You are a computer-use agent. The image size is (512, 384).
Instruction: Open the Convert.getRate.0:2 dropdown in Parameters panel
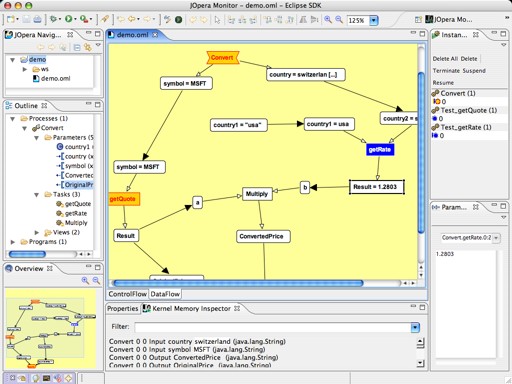click(x=496, y=238)
